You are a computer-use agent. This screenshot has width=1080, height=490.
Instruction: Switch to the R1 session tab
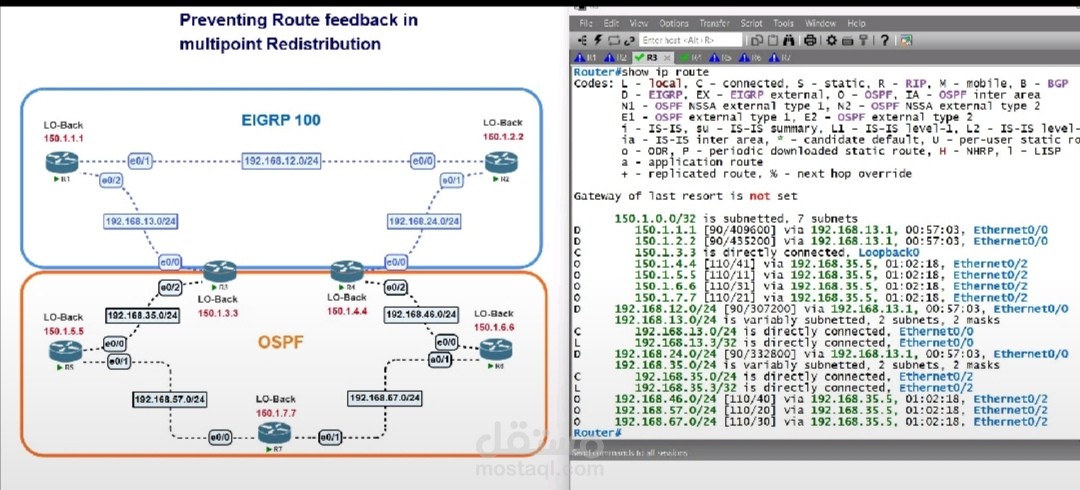[585, 57]
